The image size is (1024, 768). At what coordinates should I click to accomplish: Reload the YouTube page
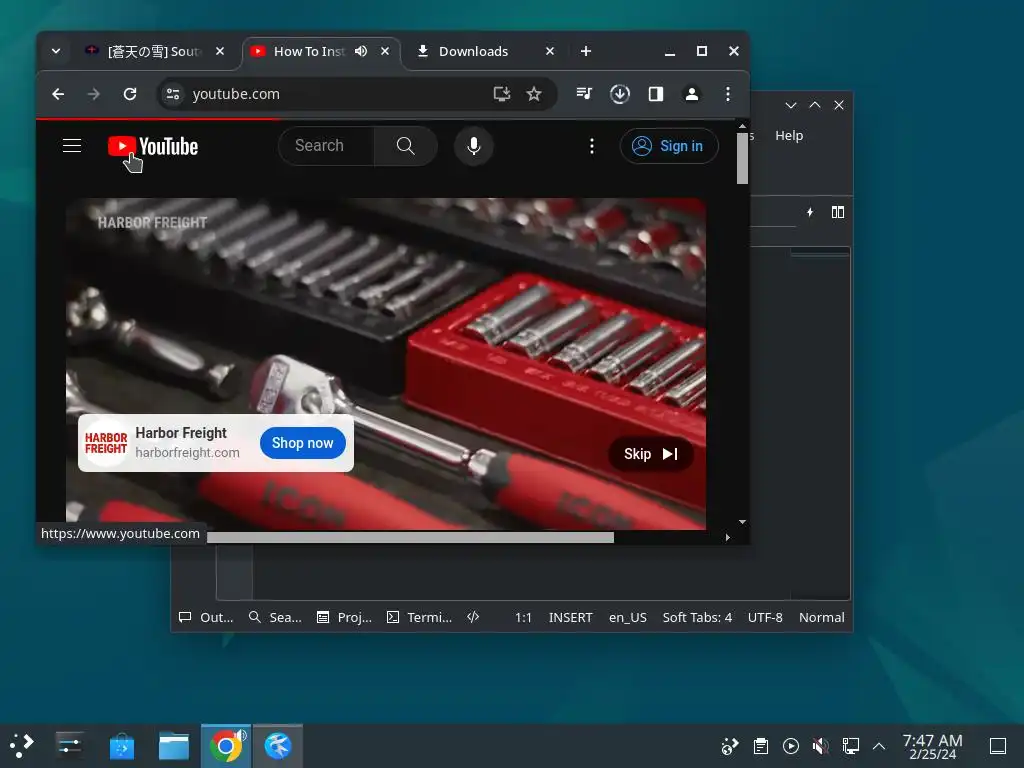point(130,94)
